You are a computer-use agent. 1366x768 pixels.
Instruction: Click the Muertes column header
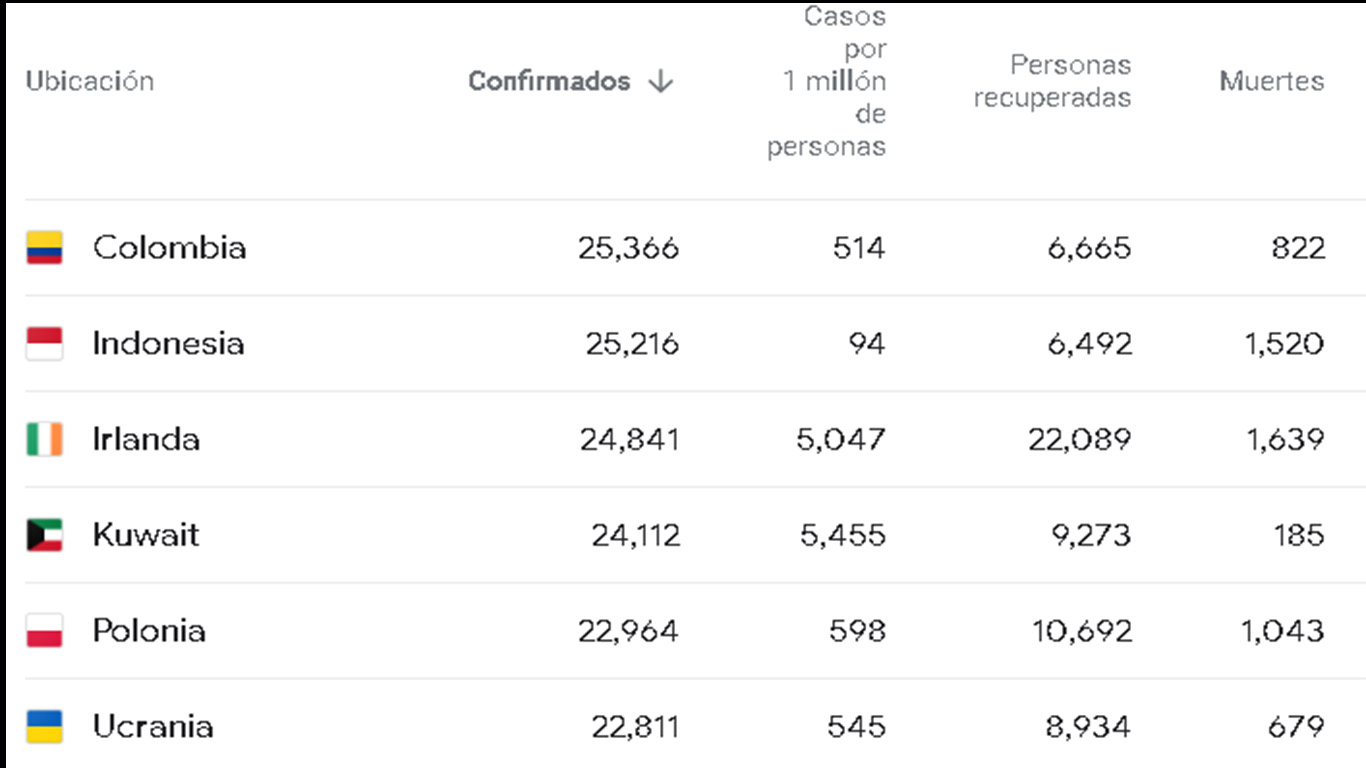pyautogui.click(x=1271, y=81)
